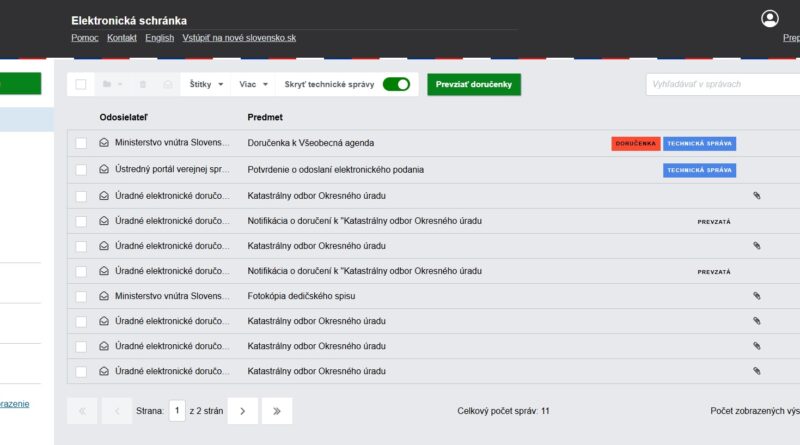Open the Pomoc link in header
The height and width of the screenshot is (445, 800).
point(84,38)
